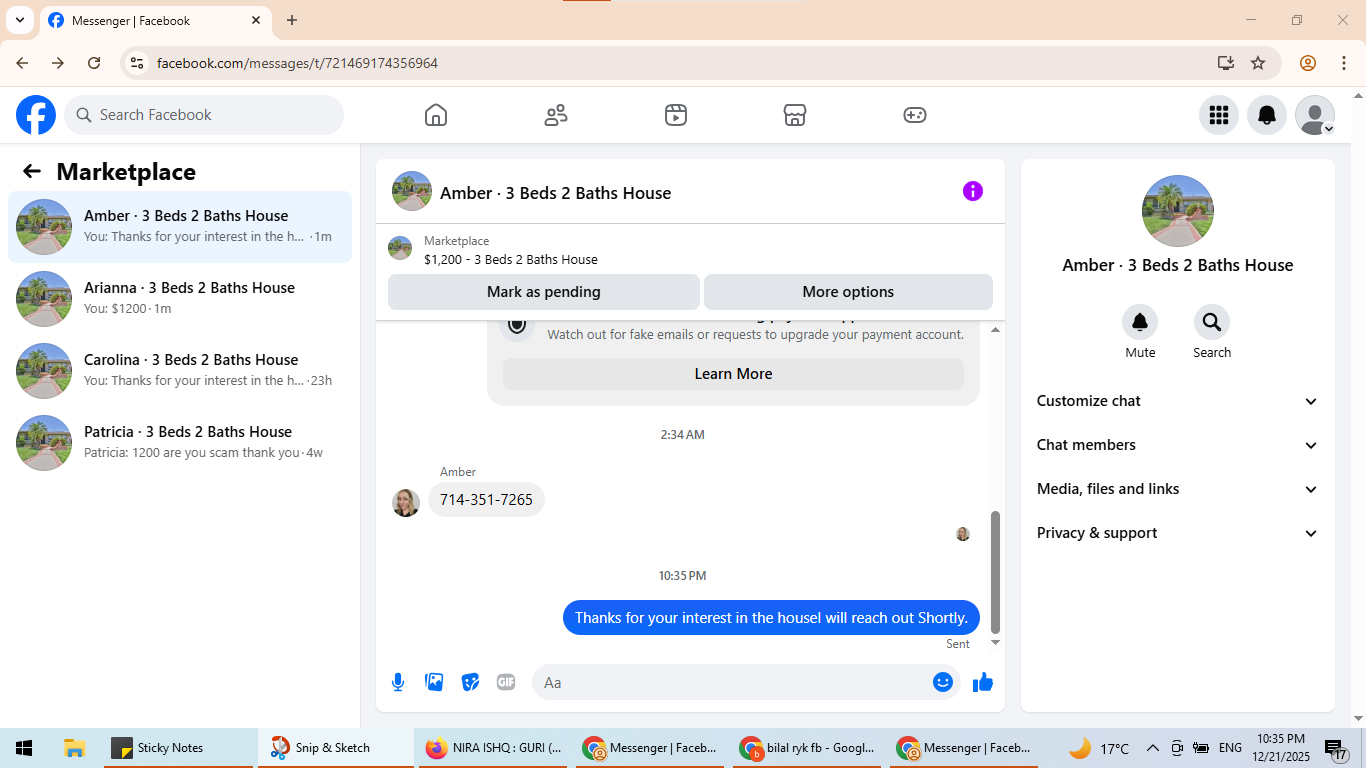Open the Friends icon in top navigation

click(556, 115)
